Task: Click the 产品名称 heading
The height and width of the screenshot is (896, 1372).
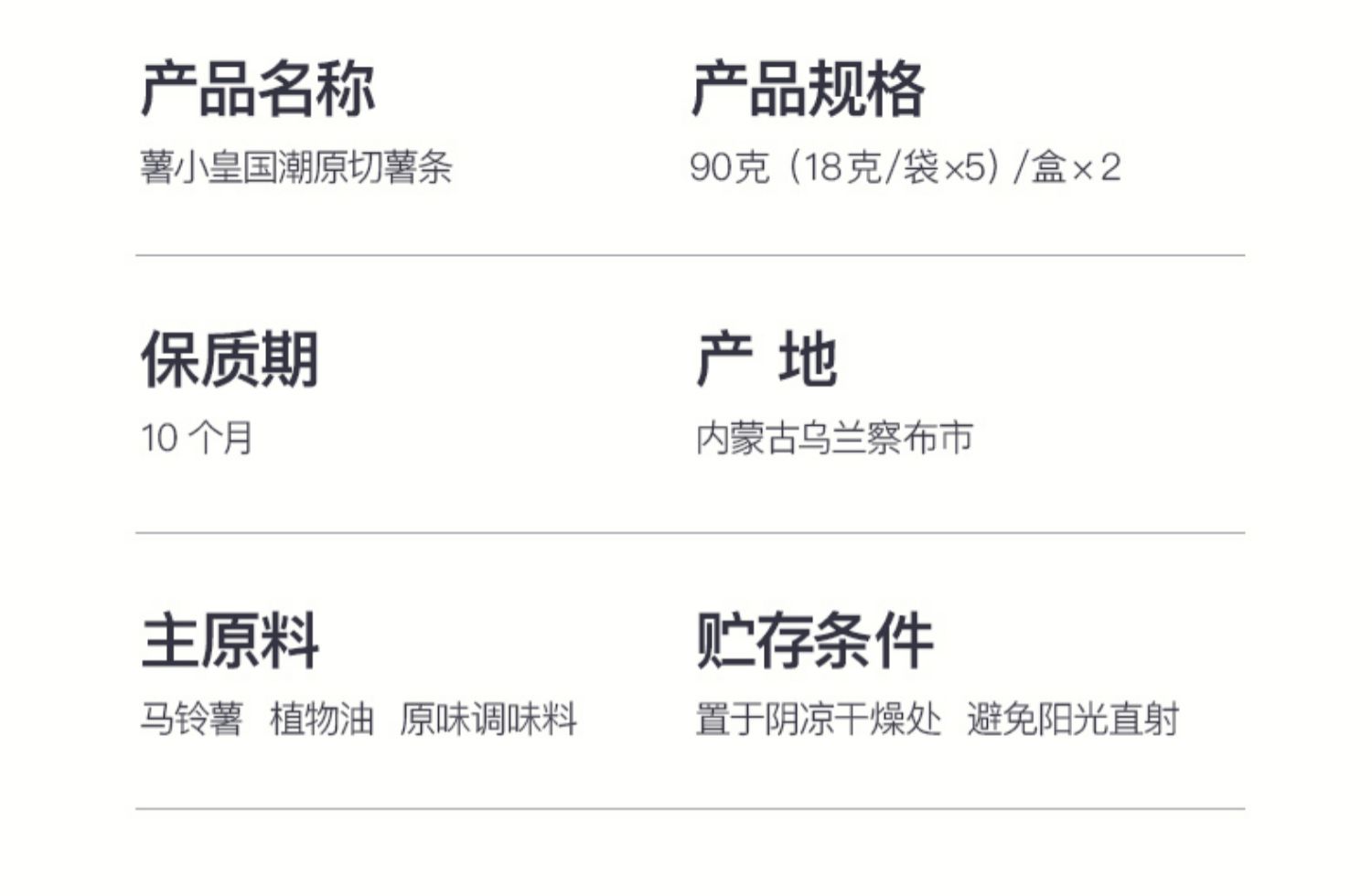Action: [258, 90]
